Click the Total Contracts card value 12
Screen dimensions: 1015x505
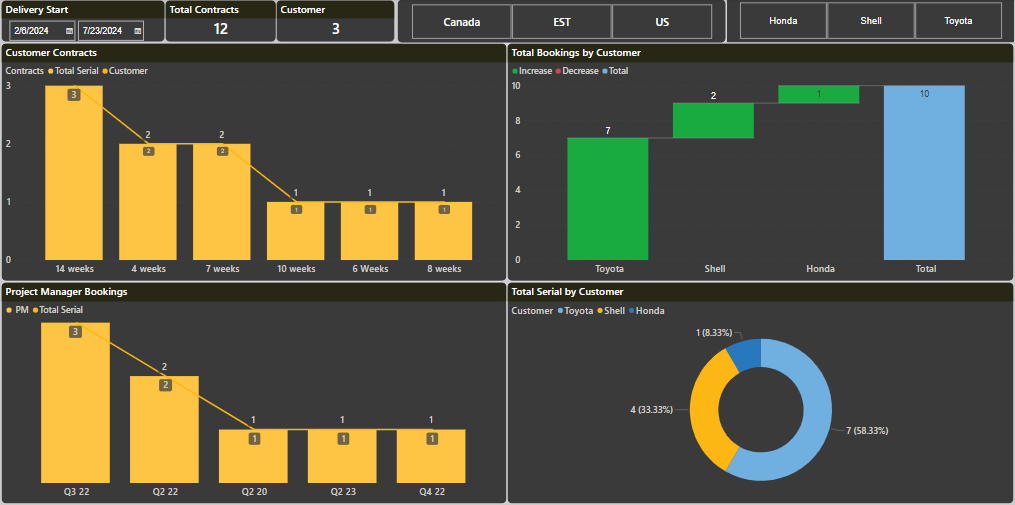click(x=221, y=29)
